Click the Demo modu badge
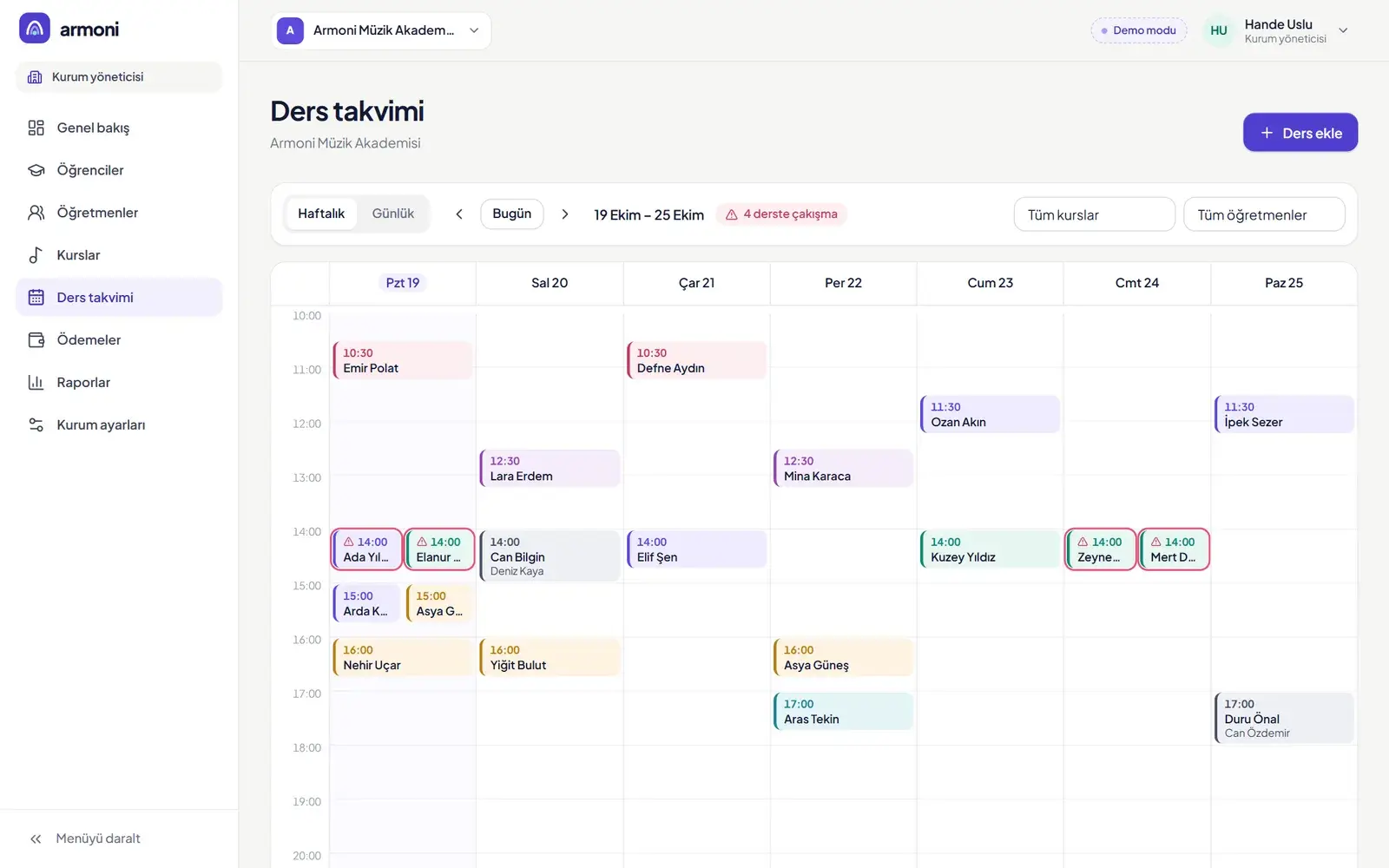This screenshot has height=868, width=1389. click(1139, 30)
